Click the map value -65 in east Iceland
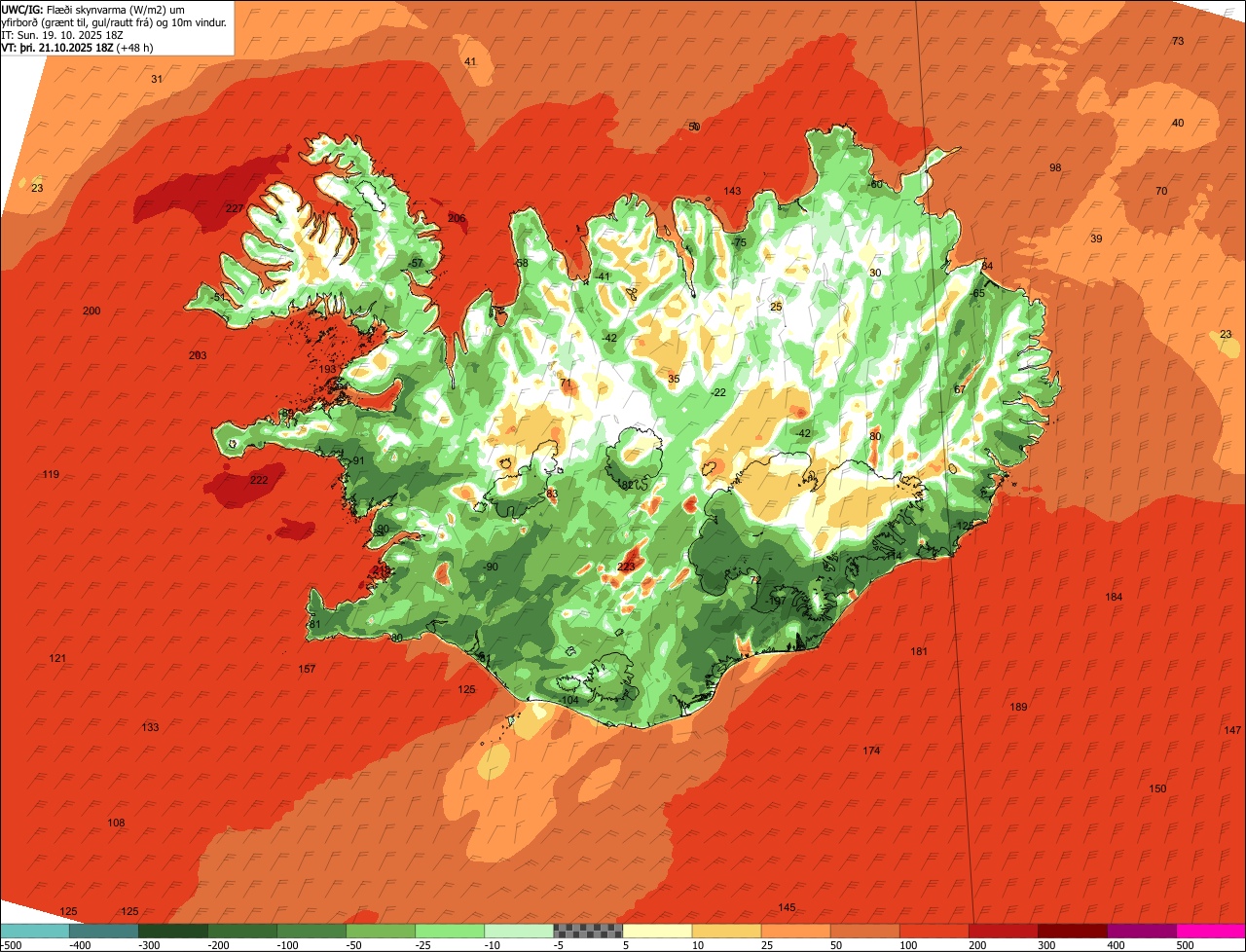Screen dimensions: 1246x952 tap(977, 293)
